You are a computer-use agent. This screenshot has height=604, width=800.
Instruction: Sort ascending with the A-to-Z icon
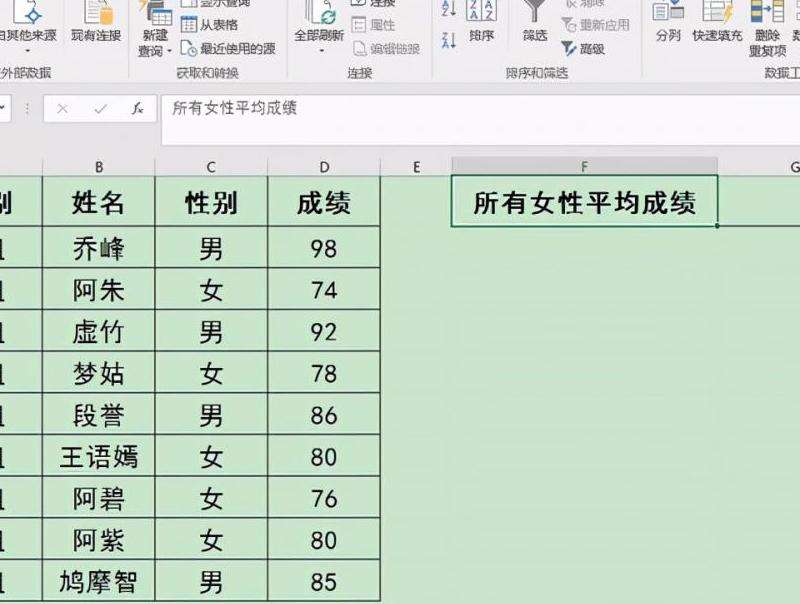(x=448, y=9)
